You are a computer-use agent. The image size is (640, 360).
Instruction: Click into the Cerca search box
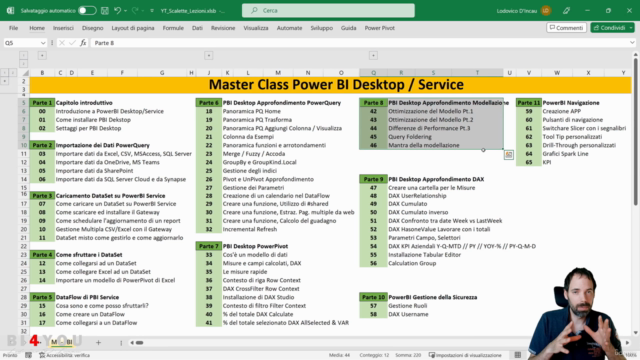328,10
